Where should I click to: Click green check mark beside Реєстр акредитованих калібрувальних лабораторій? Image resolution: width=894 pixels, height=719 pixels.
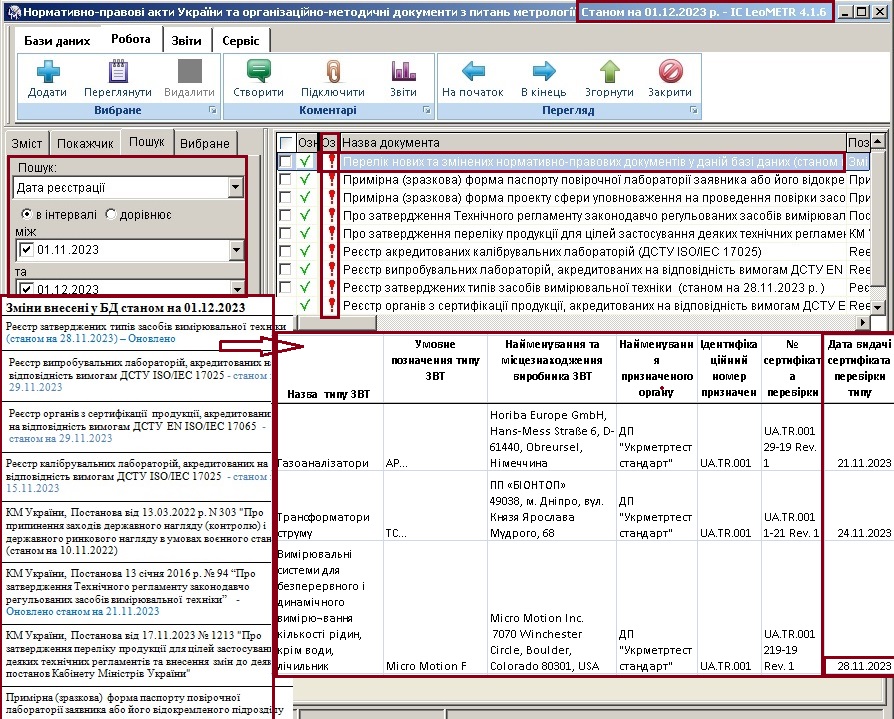tap(306, 251)
